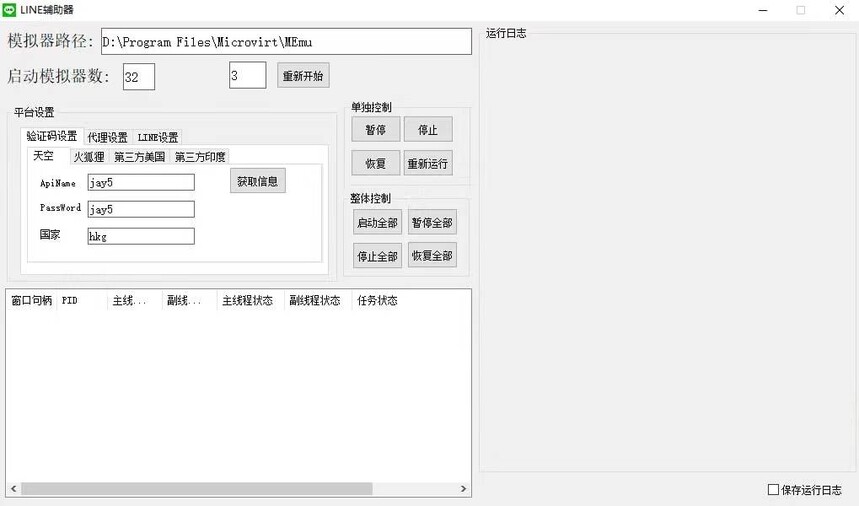Click the 国家 field containing hkg
The height and width of the screenshot is (506, 859).
coord(141,236)
